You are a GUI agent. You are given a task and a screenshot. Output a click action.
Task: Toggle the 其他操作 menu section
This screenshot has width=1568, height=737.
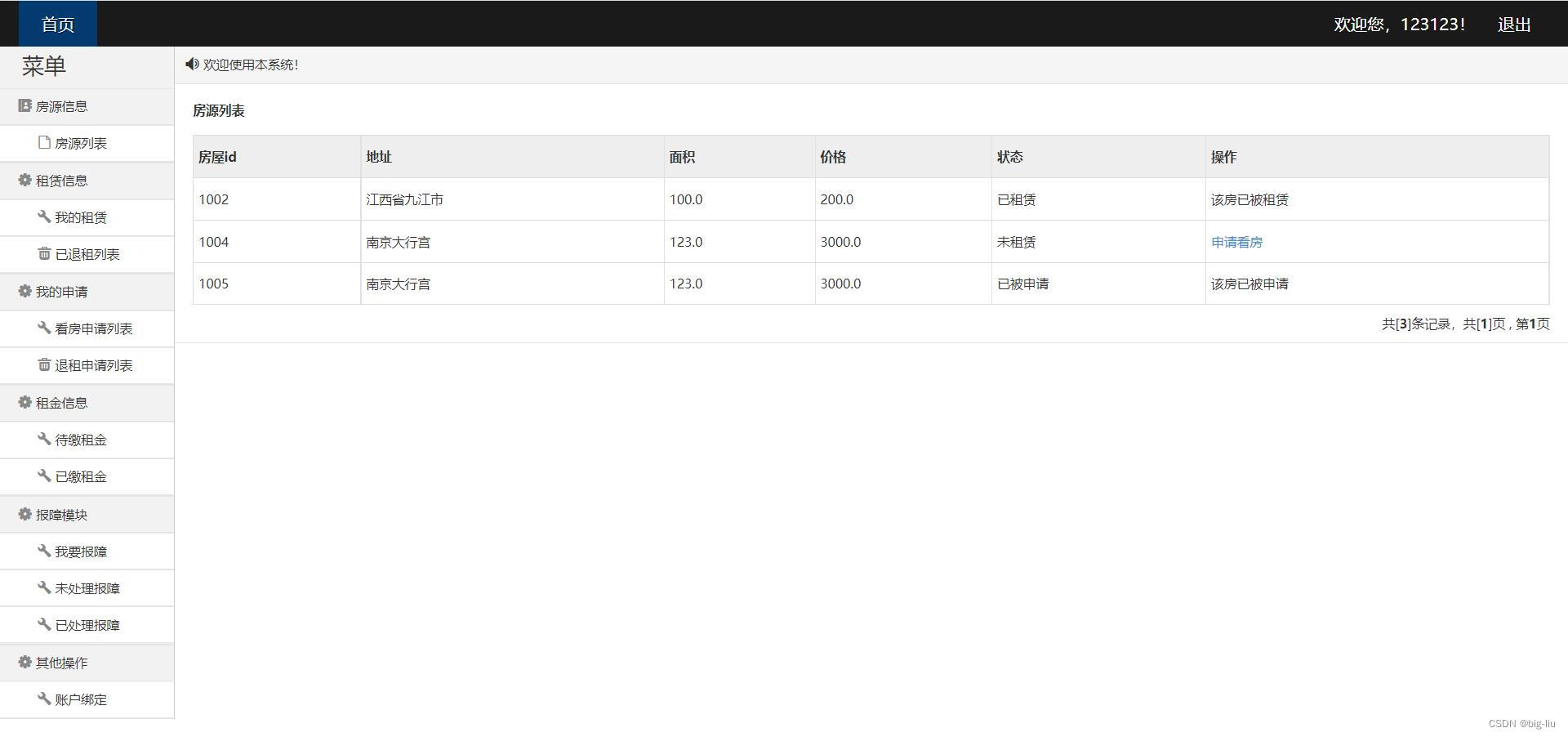point(87,663)
